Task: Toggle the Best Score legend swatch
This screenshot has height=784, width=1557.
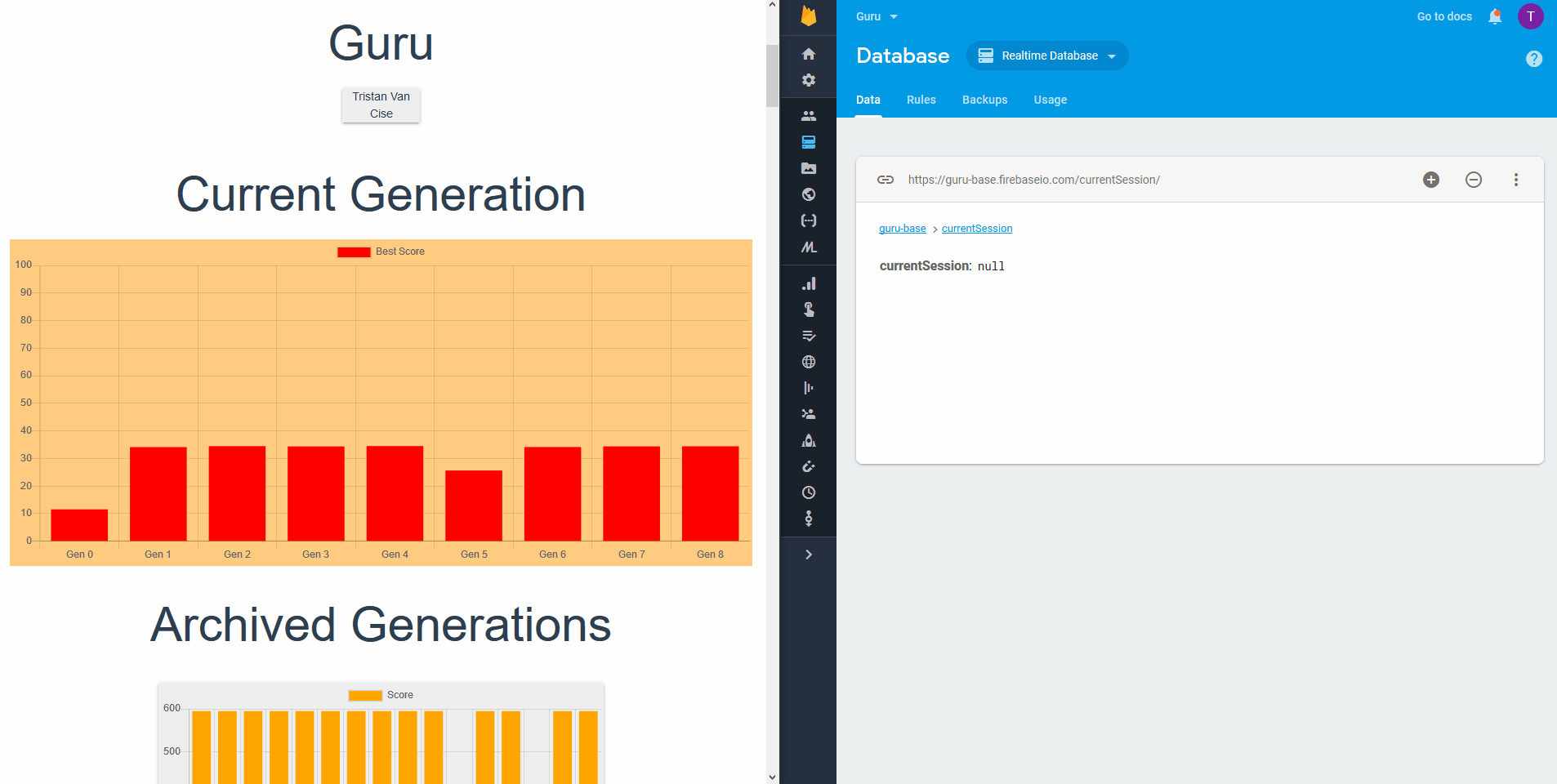Action: tap(354, 252)
